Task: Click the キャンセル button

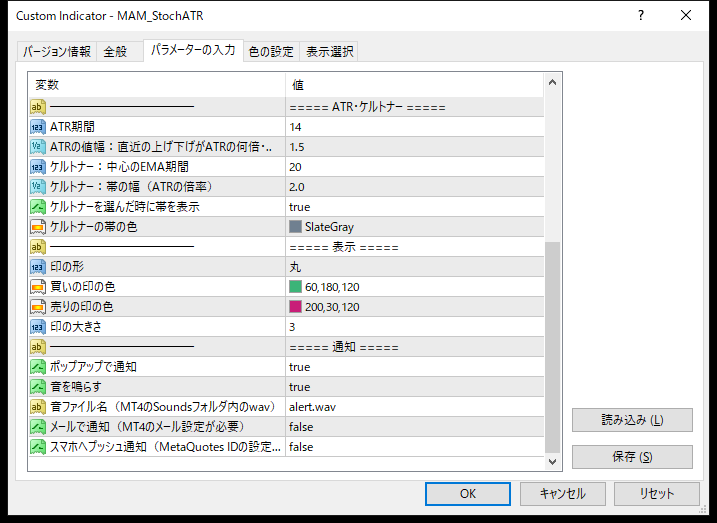Action: coord(562,494)
